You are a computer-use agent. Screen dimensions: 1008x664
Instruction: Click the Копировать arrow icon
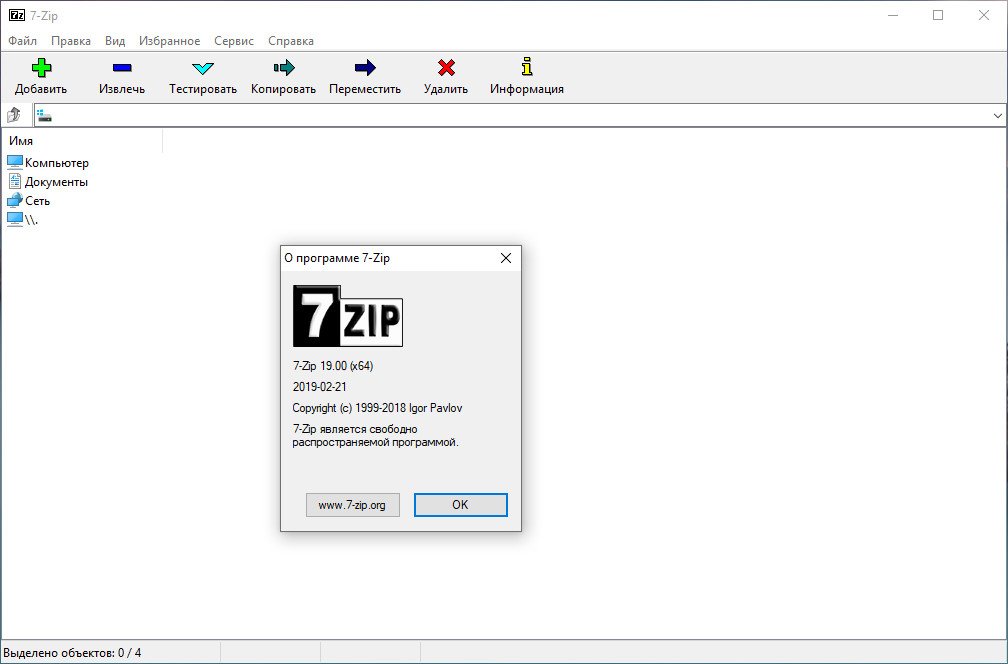tap(284, 67)
